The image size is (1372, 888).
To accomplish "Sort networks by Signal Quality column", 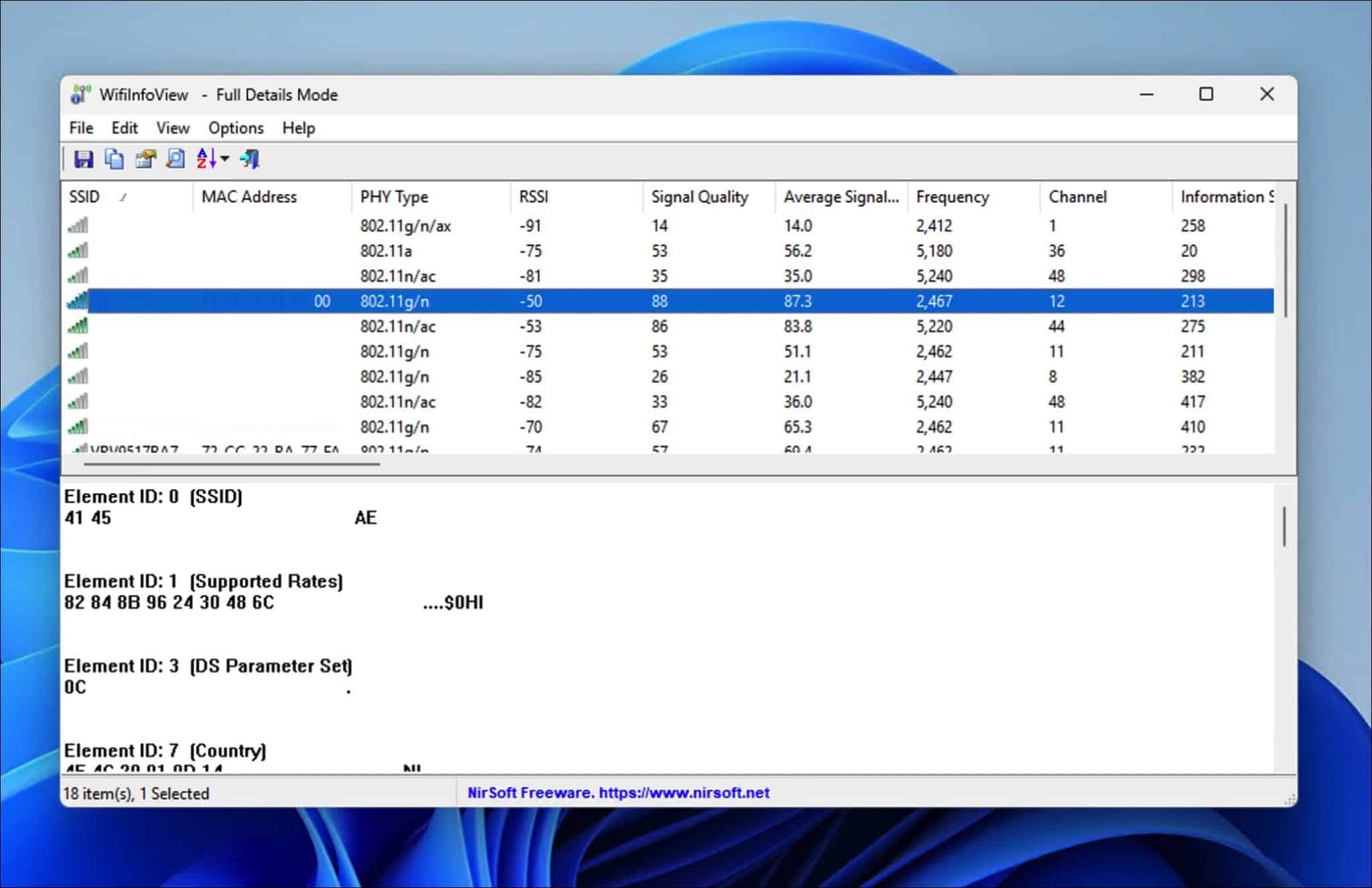I will click(699, 196).
